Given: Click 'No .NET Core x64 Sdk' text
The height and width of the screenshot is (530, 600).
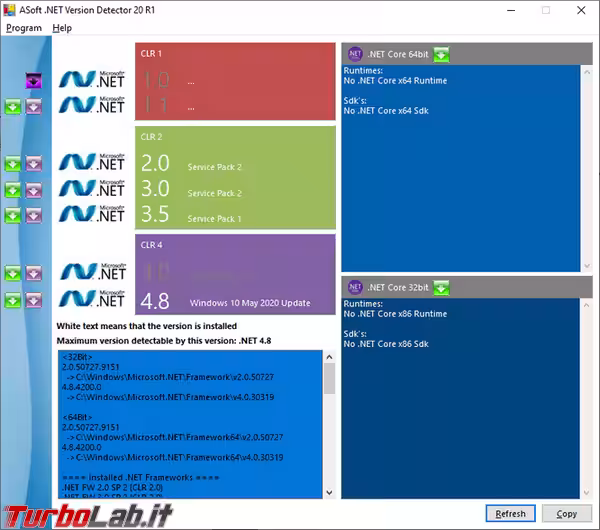Looking at the screenshot, I should tap(386, 111).
